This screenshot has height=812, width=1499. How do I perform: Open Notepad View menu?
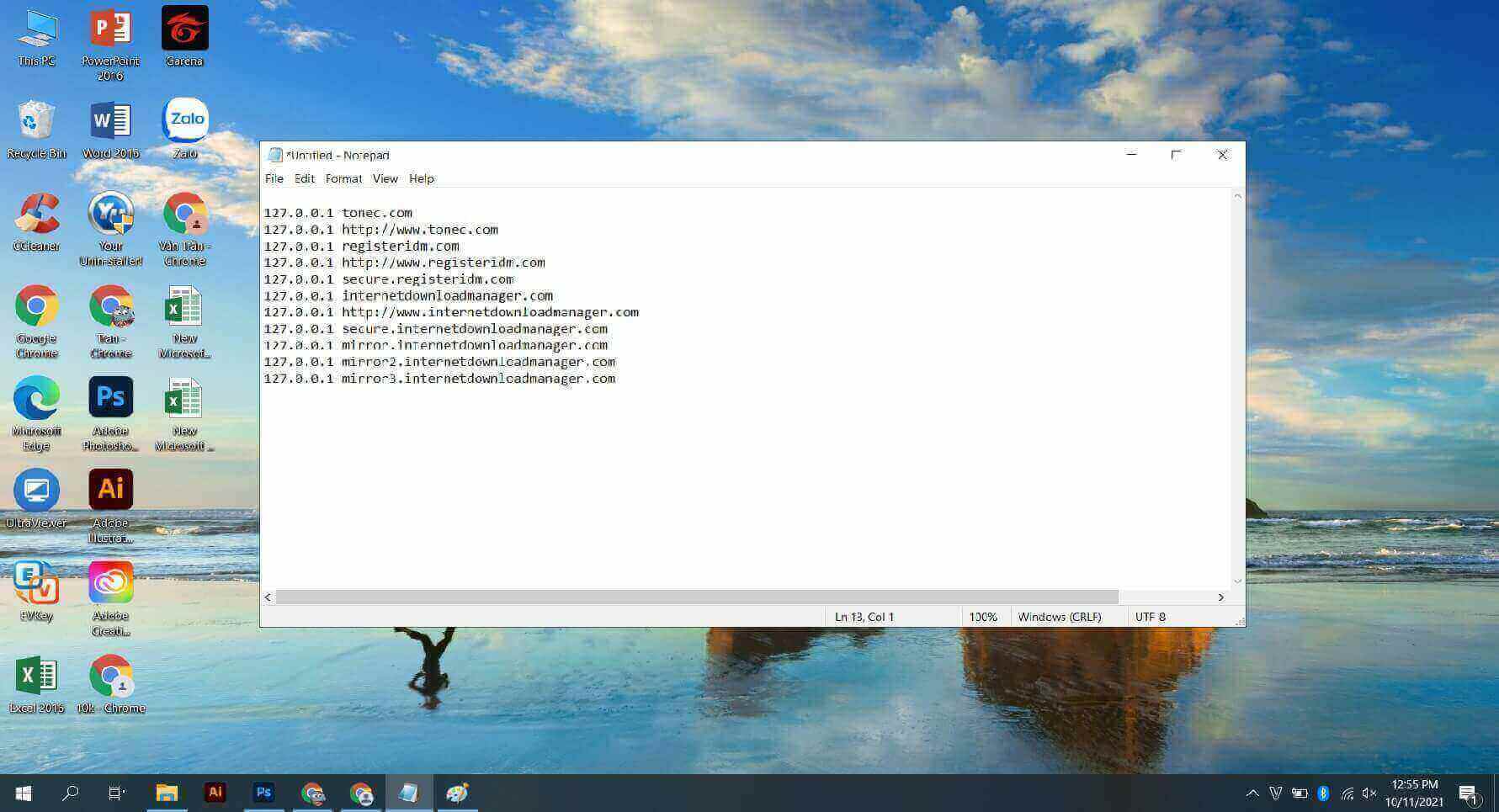pos(385,178)
